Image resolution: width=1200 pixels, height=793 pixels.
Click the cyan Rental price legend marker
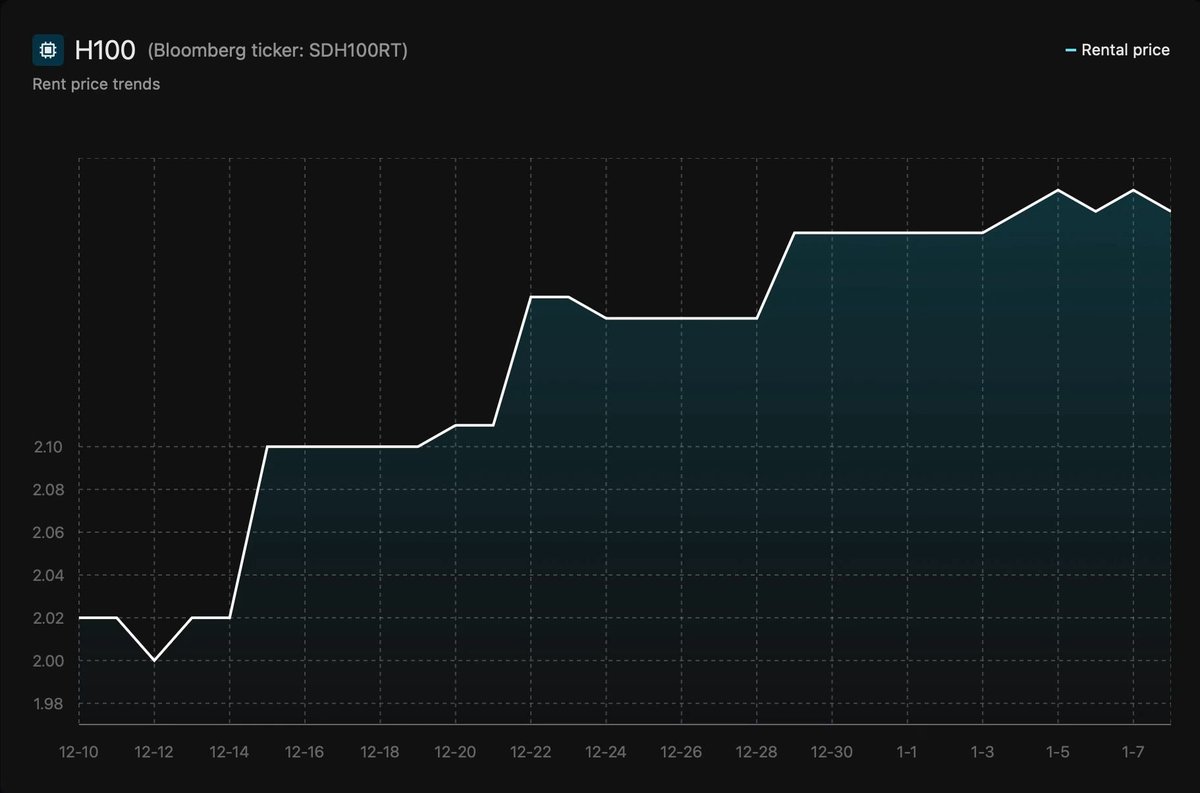(1070, 49)
